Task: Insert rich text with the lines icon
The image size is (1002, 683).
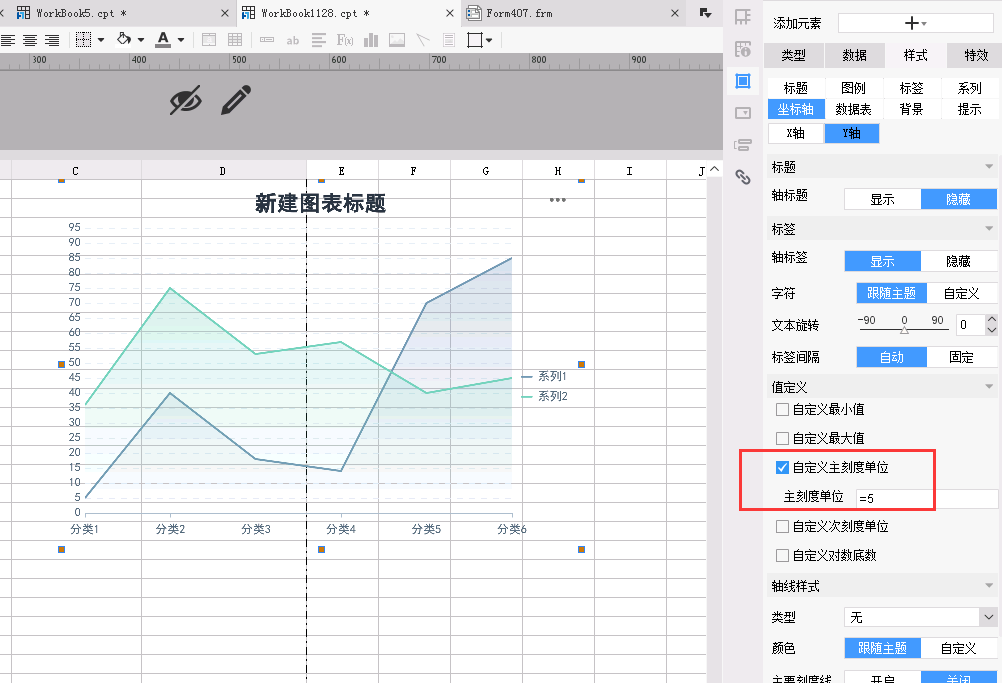Action: (x=319, y=40)
